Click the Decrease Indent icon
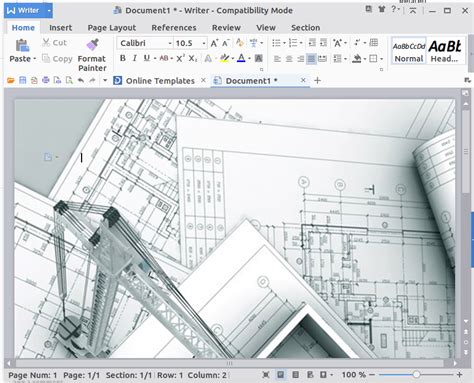 pyautogui.click(x=312, y=43)
